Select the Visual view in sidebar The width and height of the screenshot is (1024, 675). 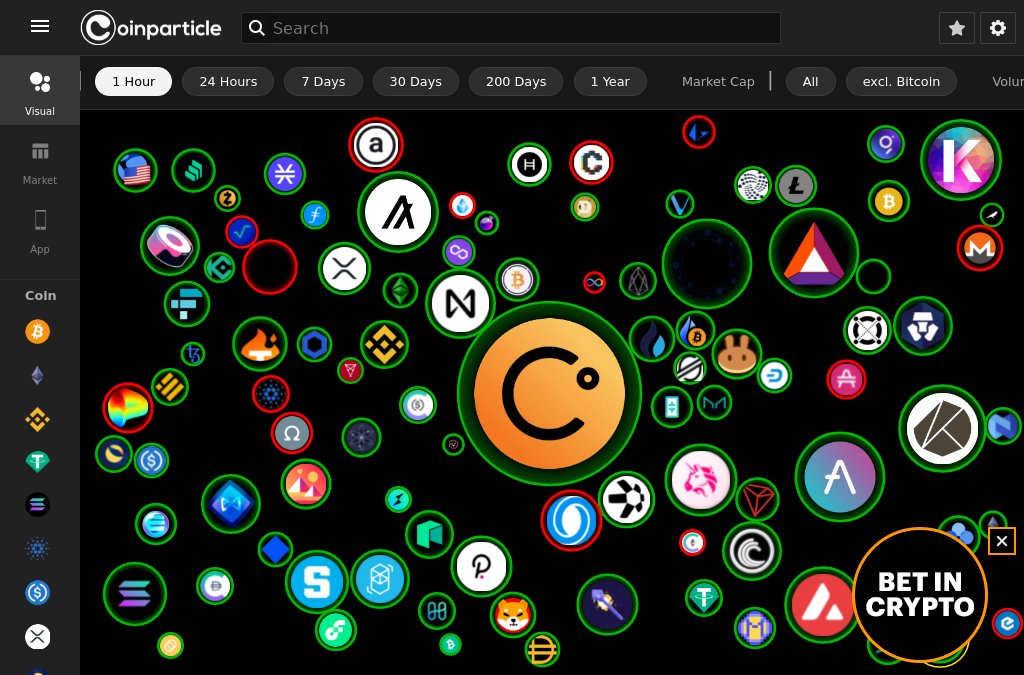[x=40, y=90]
